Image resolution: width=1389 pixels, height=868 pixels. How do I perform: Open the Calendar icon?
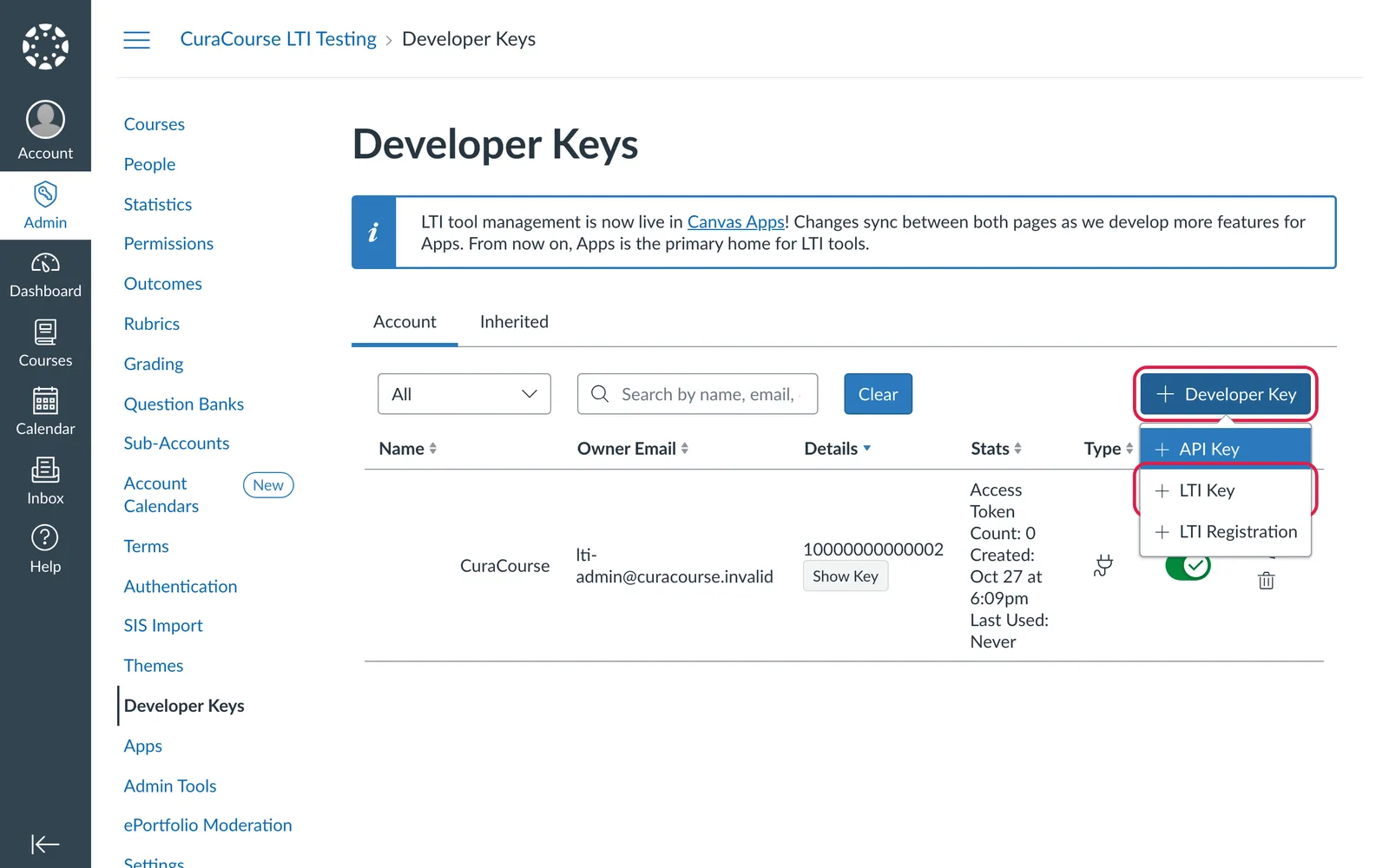click(45, 400)
